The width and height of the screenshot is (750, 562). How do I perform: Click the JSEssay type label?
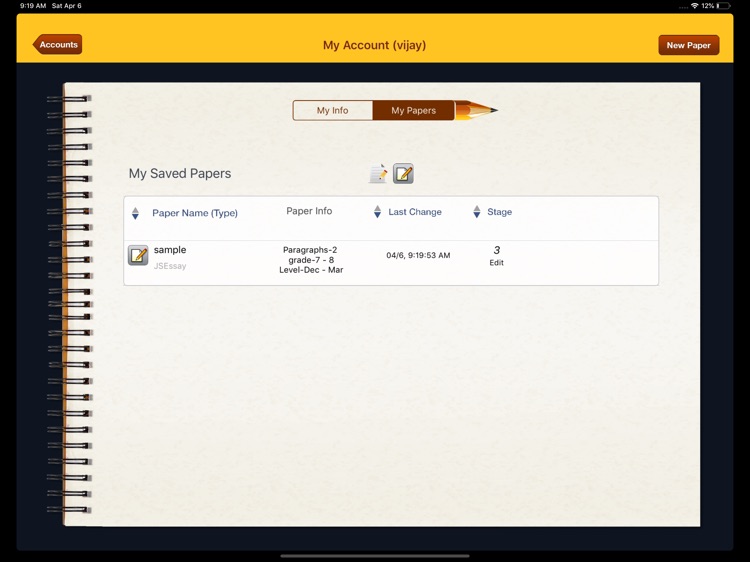click(x=170, y=266)
